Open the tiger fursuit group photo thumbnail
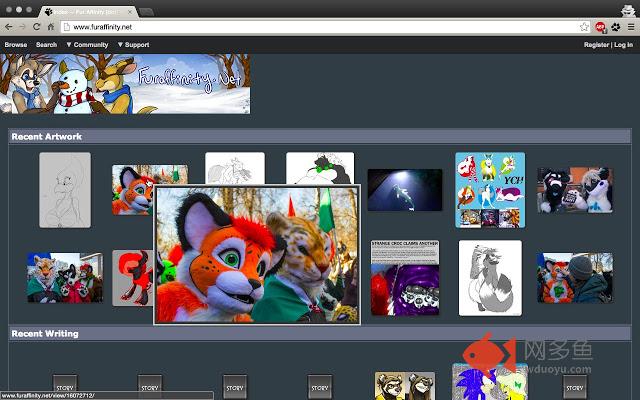The height and width of the screenshot is (400, 640). coord(65,278)
